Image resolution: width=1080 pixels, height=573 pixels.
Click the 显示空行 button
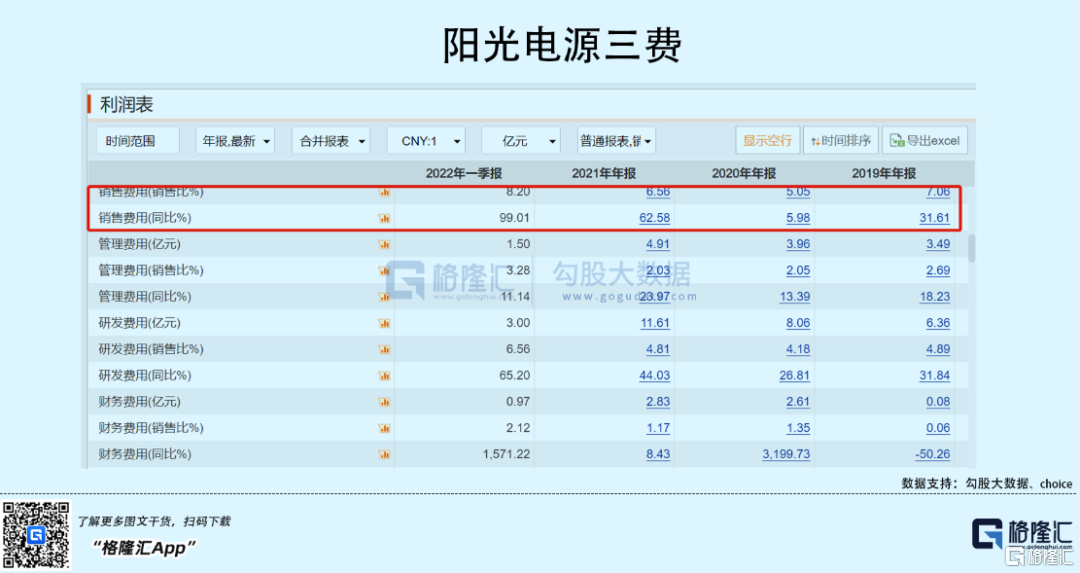point(767,140)
